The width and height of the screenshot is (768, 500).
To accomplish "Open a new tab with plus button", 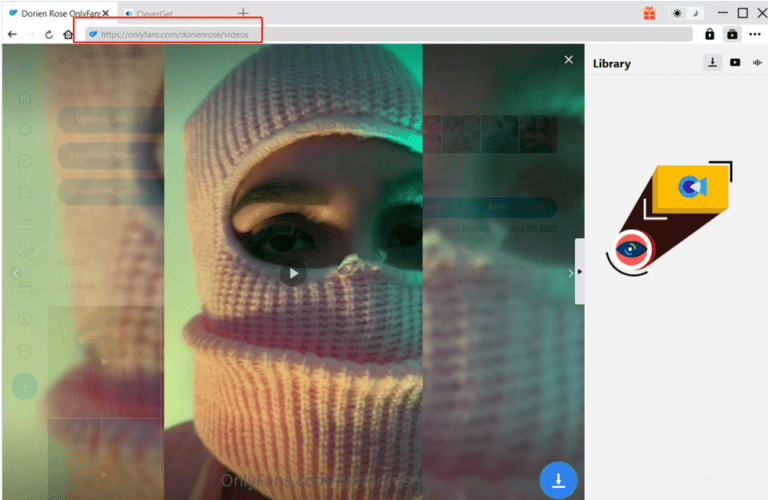I will click(243, 12).
